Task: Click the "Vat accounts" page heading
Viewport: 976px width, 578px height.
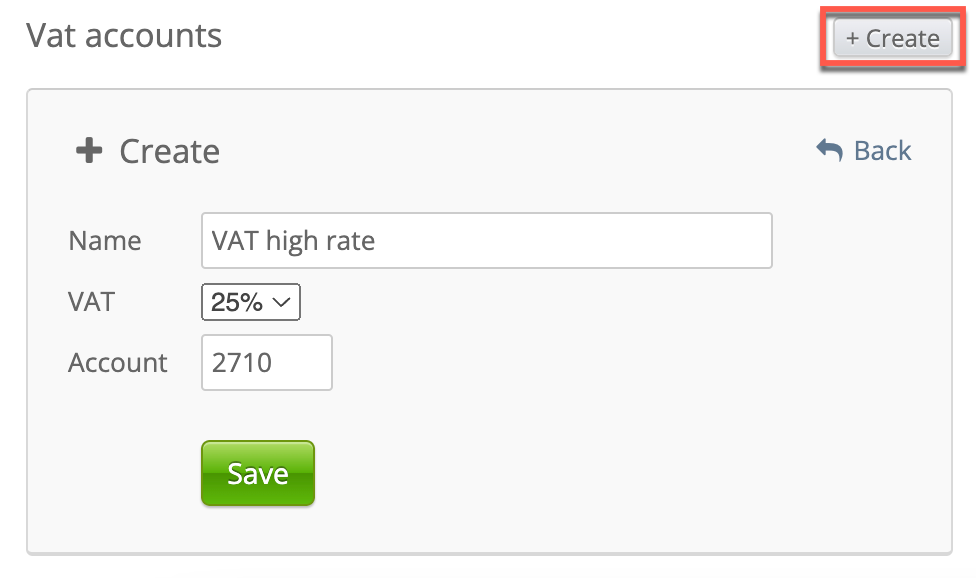Action: 124,36
